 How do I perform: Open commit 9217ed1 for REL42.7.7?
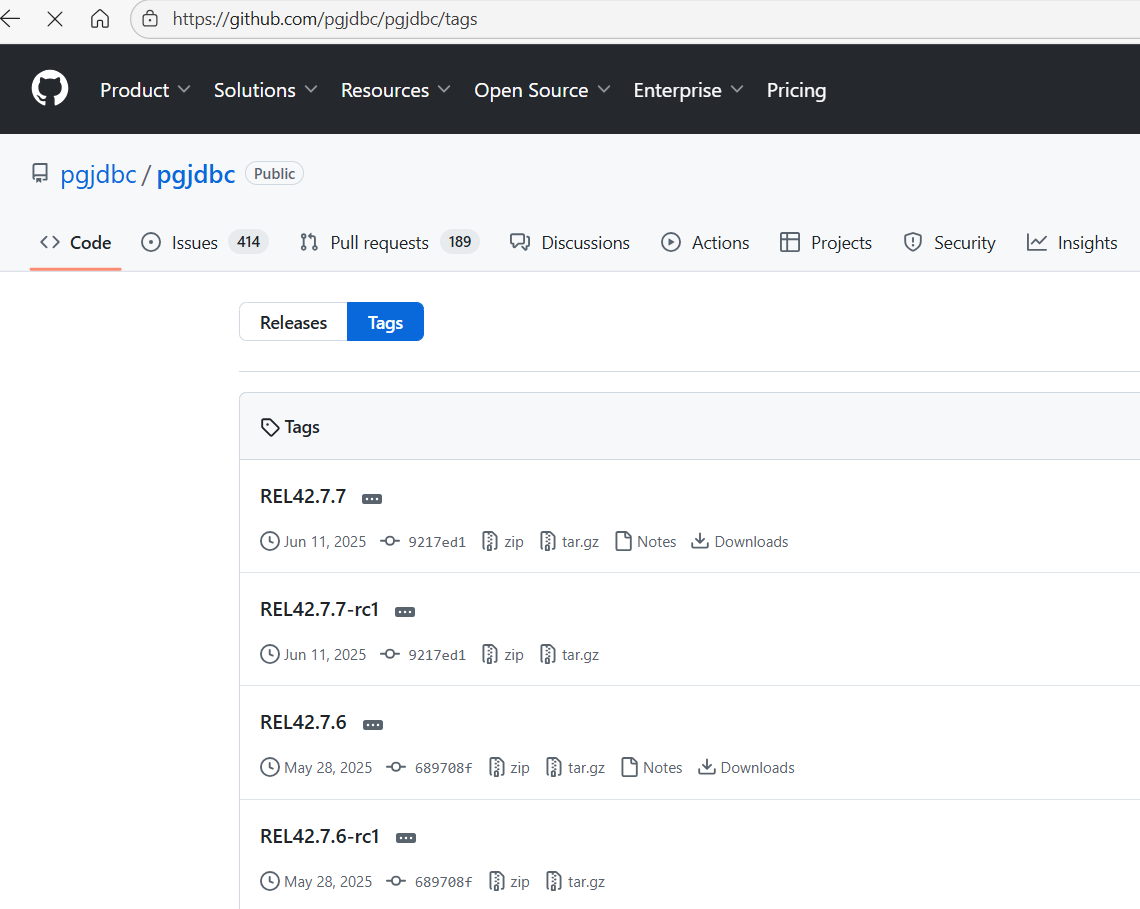[x=423, y=542]
